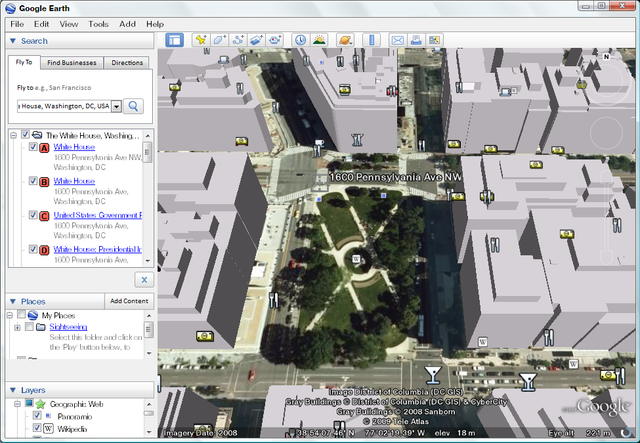The height and width of the screenshot is (443, 640).
Task: Click the Add Placemark pushpin icon
Action: [x=201, y=40]
